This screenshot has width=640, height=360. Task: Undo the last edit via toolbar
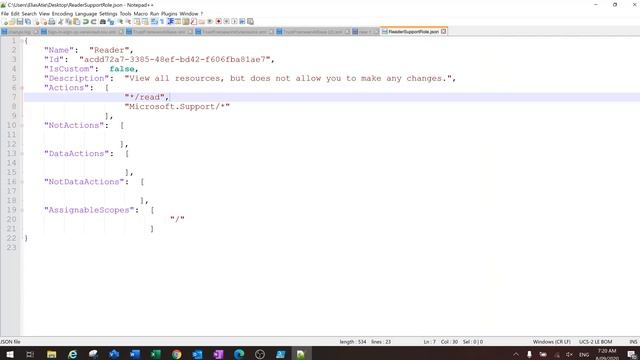click(85, 22)
